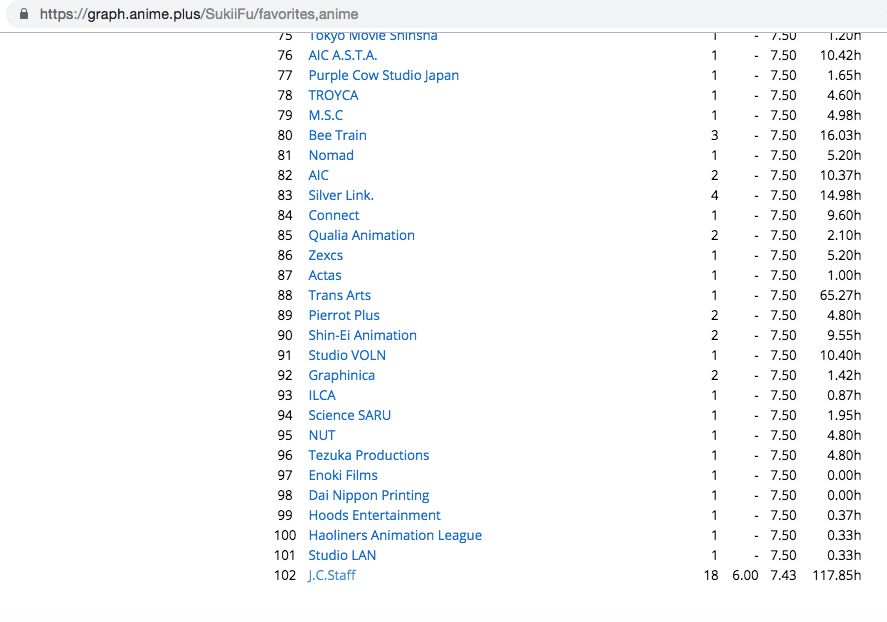
Task: Open the Studio VOLN link
Action: [347, 355]
